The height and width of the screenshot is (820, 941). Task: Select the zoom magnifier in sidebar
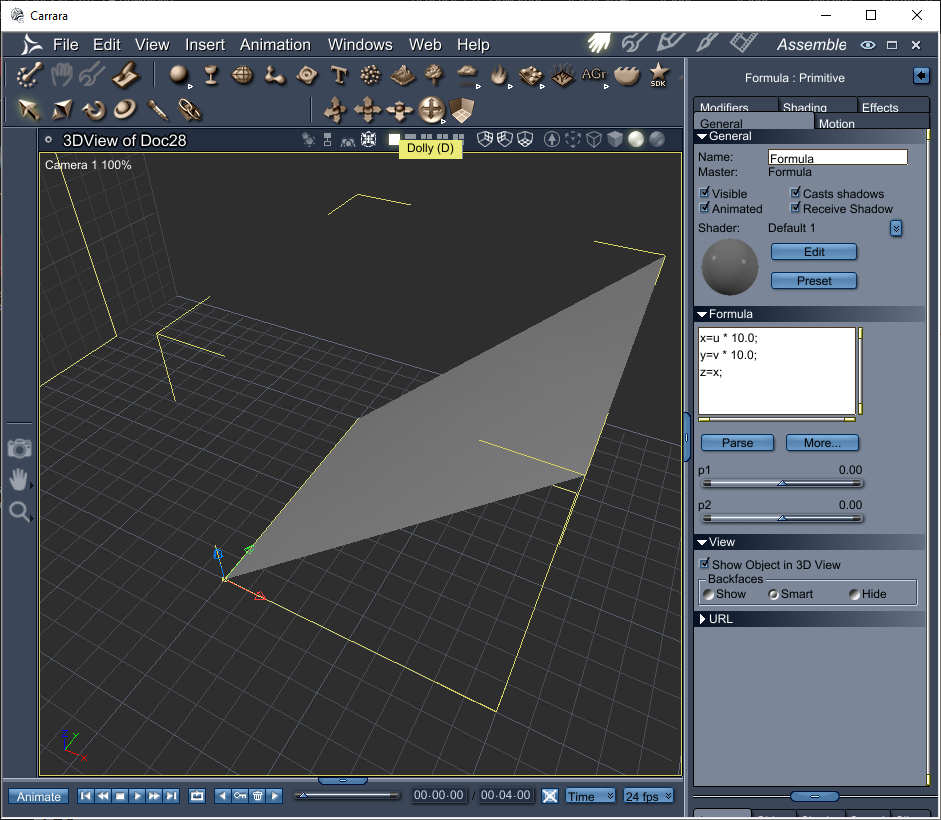[19, 512]
